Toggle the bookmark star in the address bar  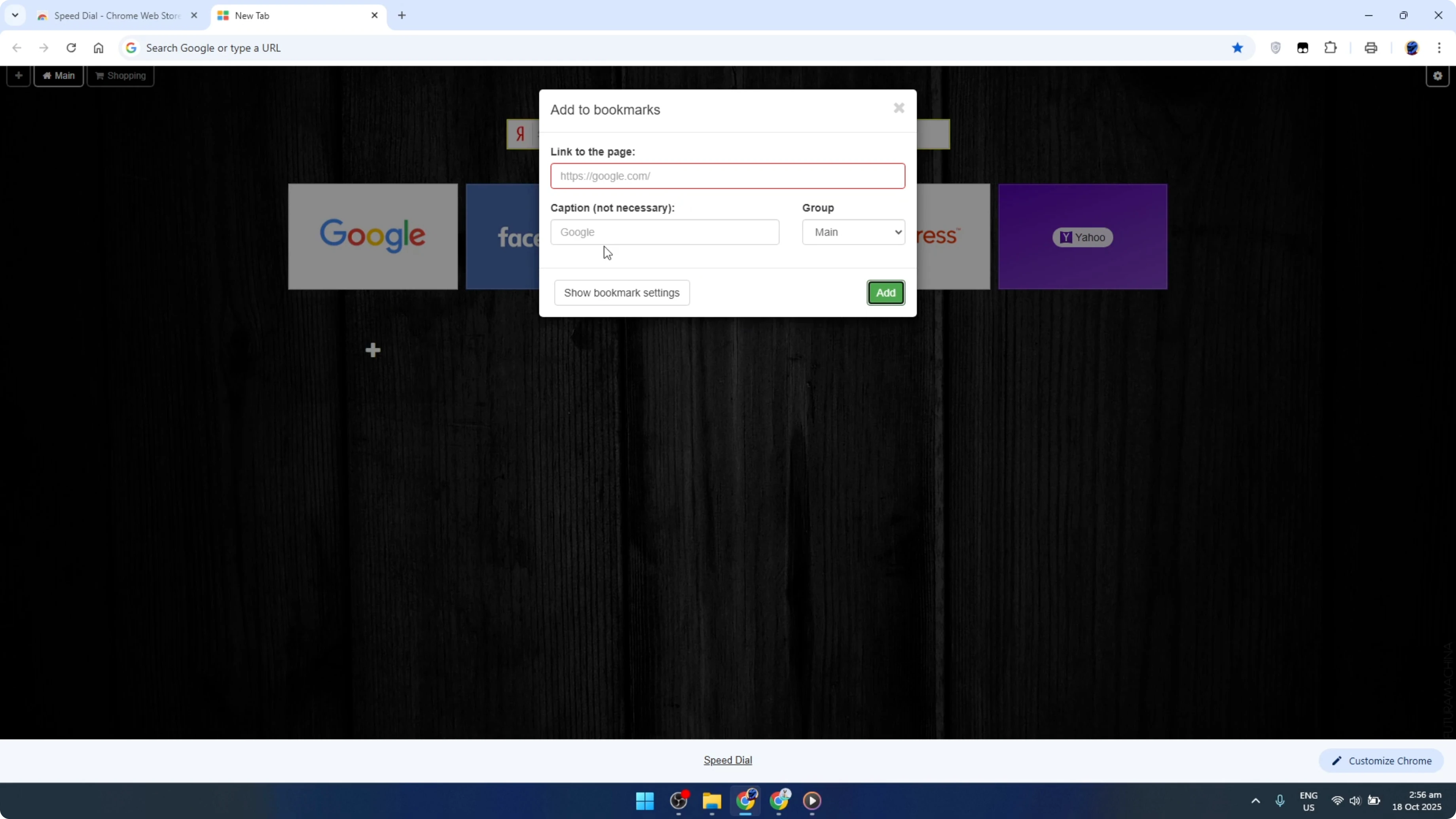(1237, 48)
